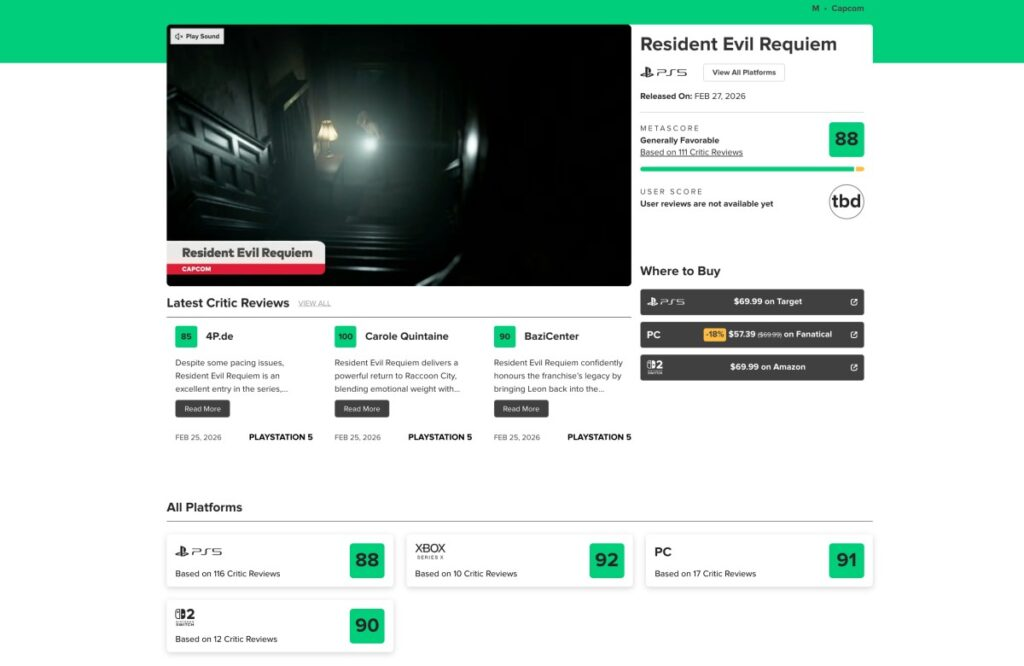
Task: Click the tbd user score badge
Action: pyautogui.click(x=847, y=201)
